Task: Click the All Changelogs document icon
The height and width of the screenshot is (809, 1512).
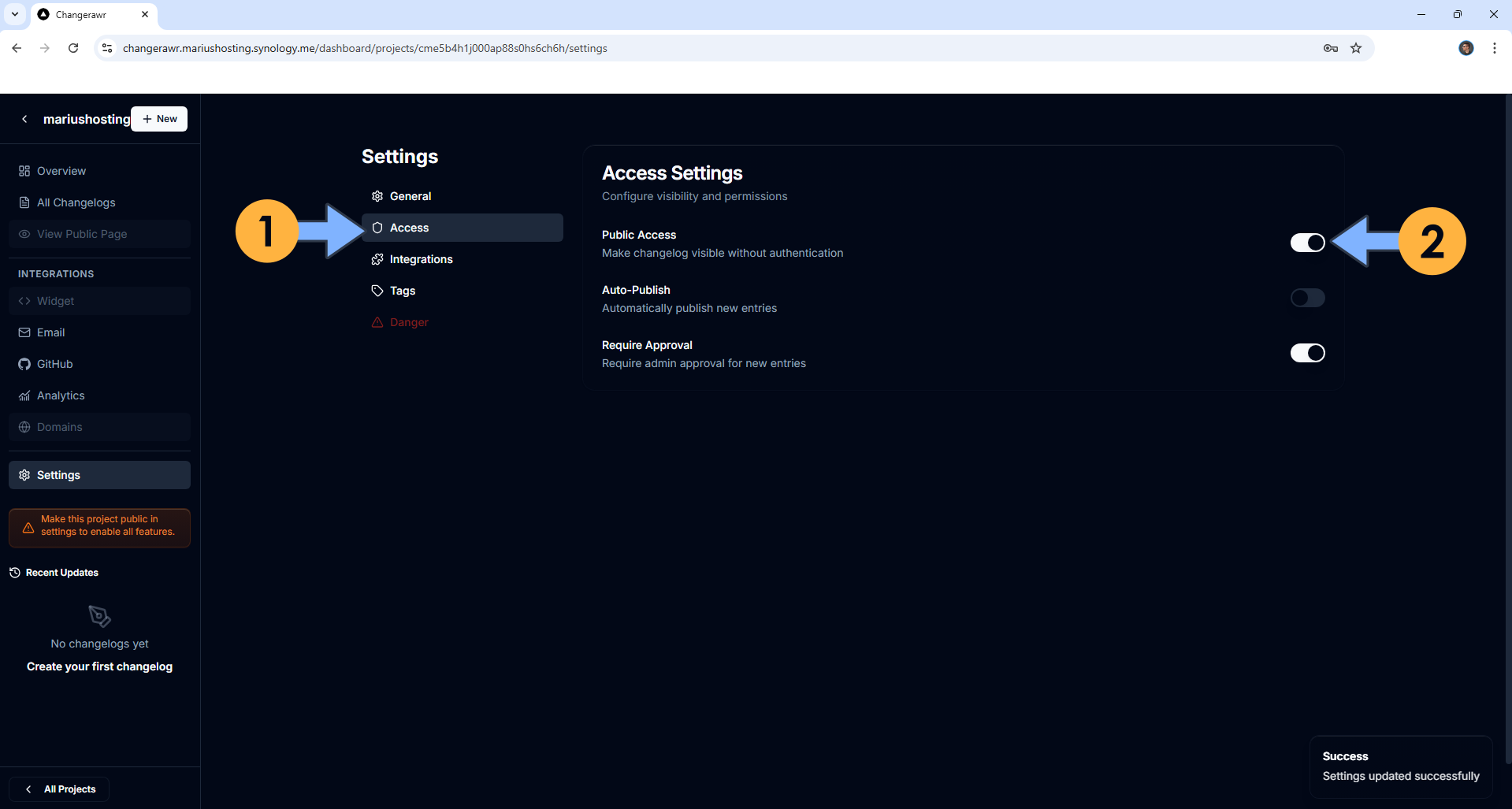Action: click(x=24, y=202)
